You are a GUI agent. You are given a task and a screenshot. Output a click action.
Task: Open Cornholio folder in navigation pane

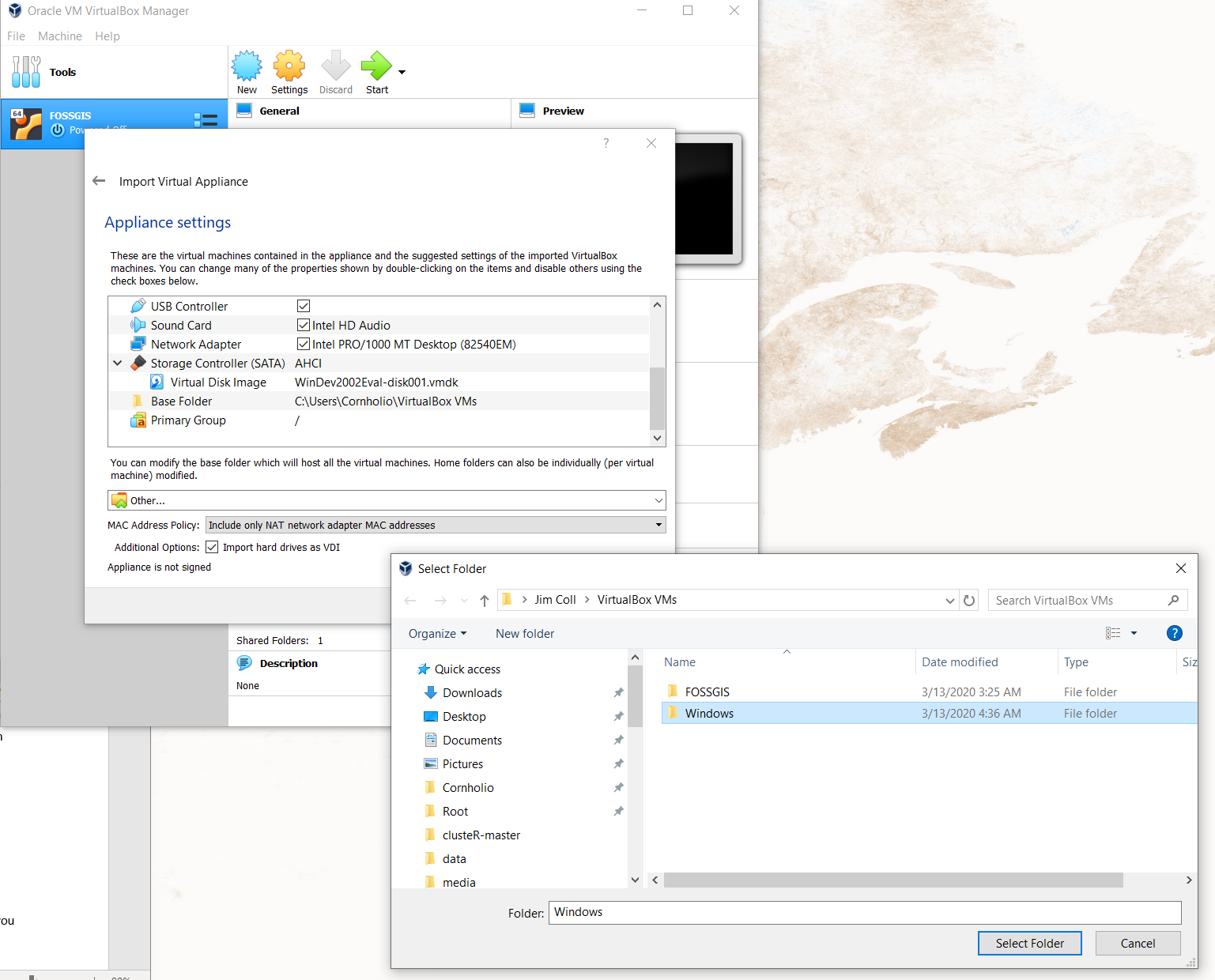click(468, 787)
